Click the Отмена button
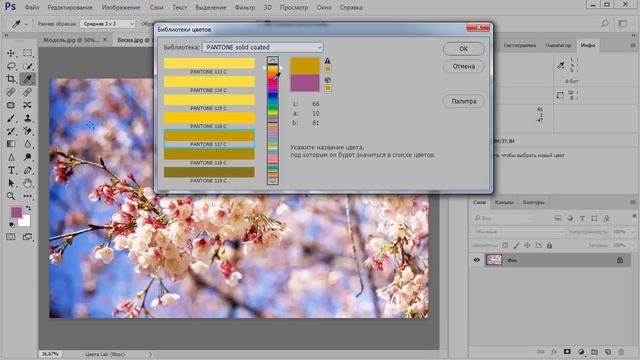The height and width of the screenshot is (360, 640). (464, 66)
